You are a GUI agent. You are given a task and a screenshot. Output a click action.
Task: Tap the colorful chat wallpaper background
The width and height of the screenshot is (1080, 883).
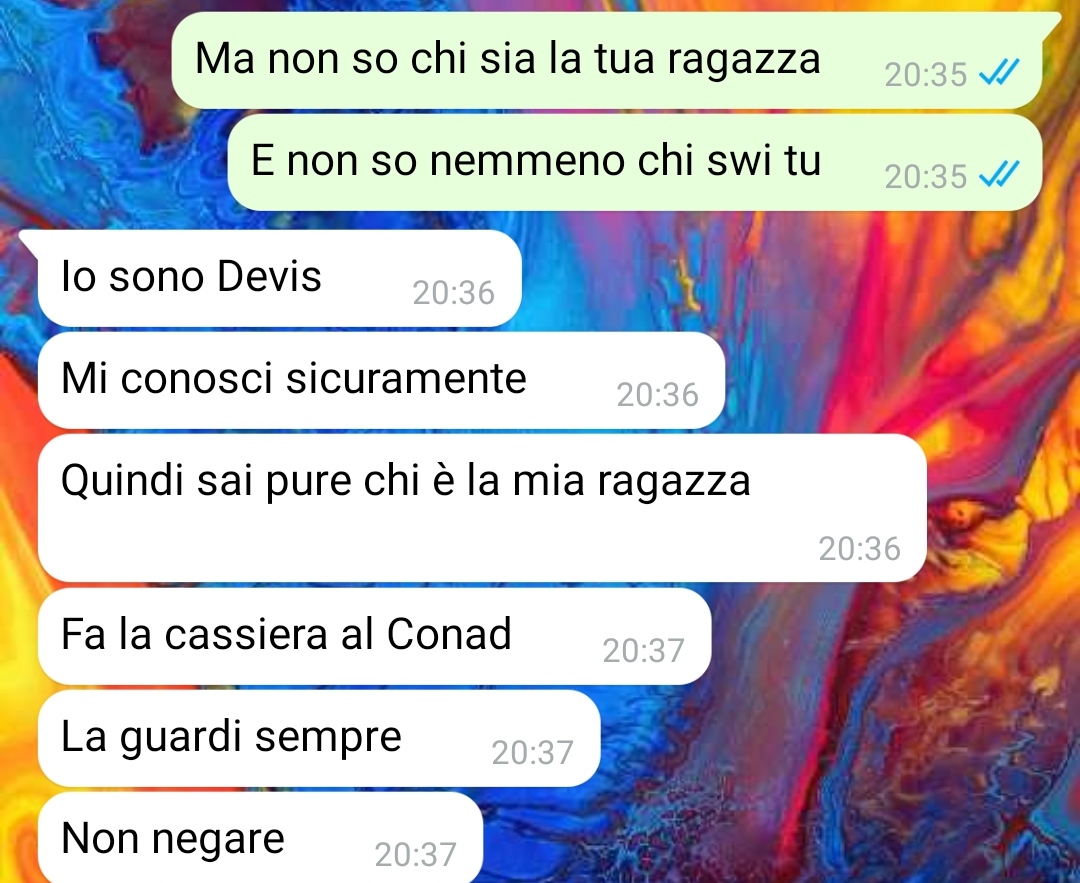pos(895,723)
